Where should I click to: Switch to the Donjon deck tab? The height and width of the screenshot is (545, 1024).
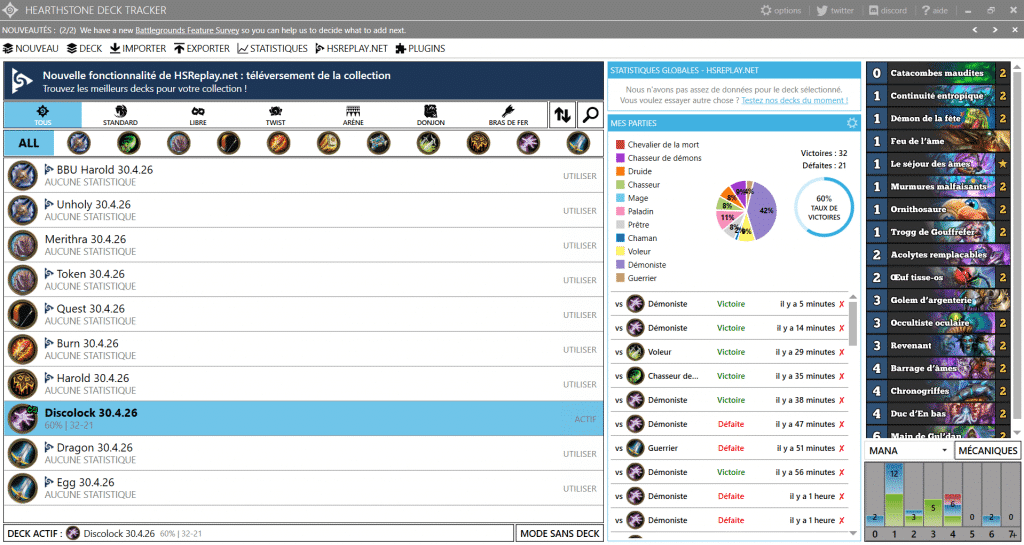[431, 115]
